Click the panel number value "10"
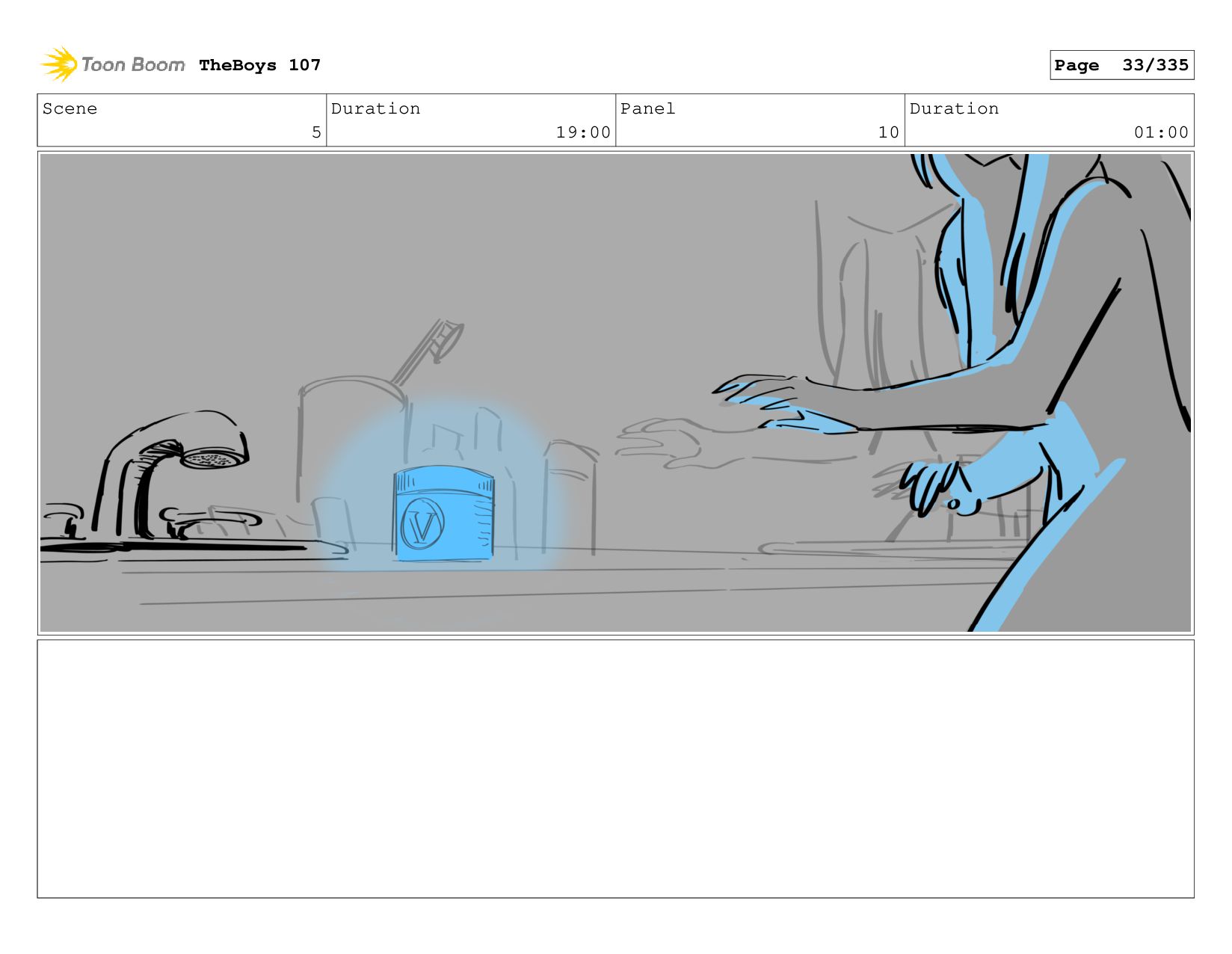This screenshot has height=954, width=1232. (888, 132)
